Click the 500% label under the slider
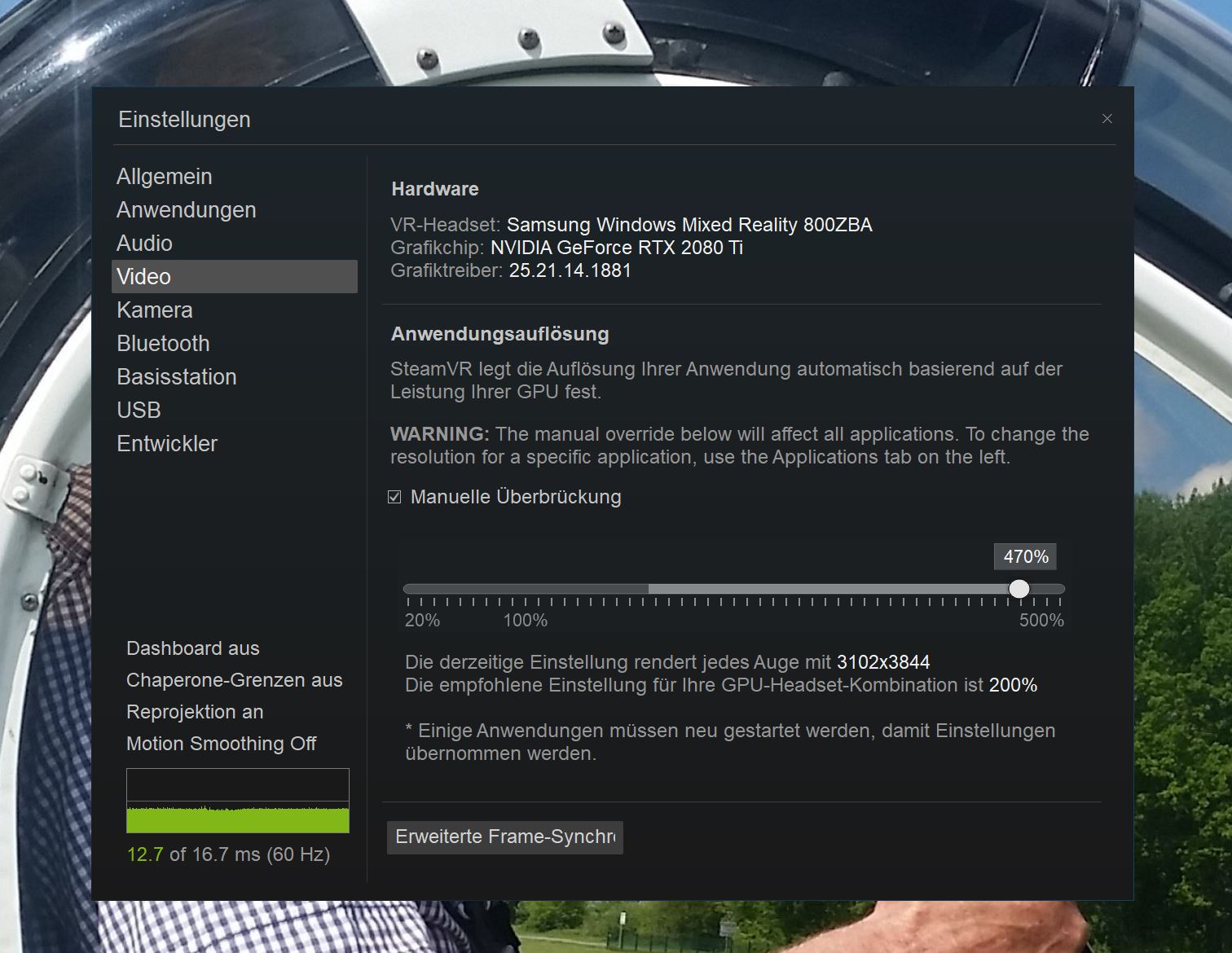The width and height of the screenshot is (1232, 953). (1041, 621)
